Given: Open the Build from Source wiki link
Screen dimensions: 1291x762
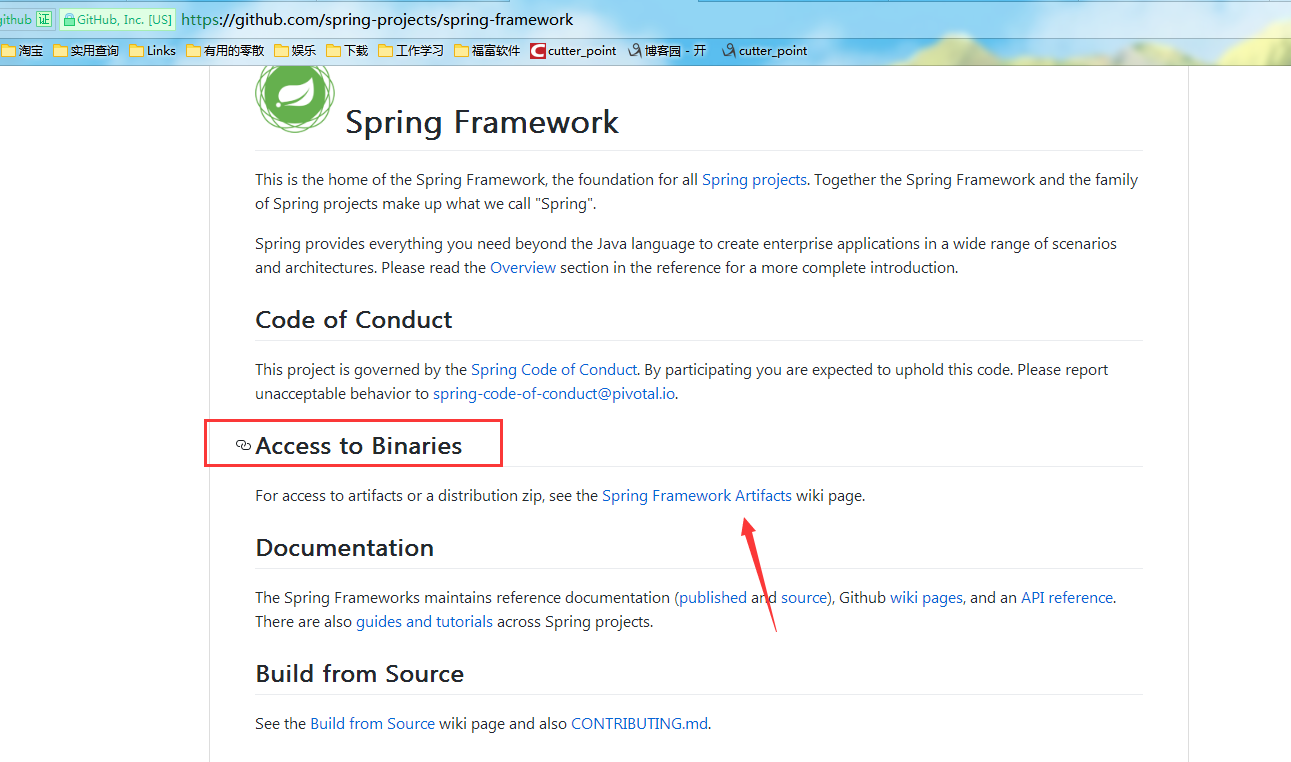Looking at the screenshot, I should [x=373, y=724].
